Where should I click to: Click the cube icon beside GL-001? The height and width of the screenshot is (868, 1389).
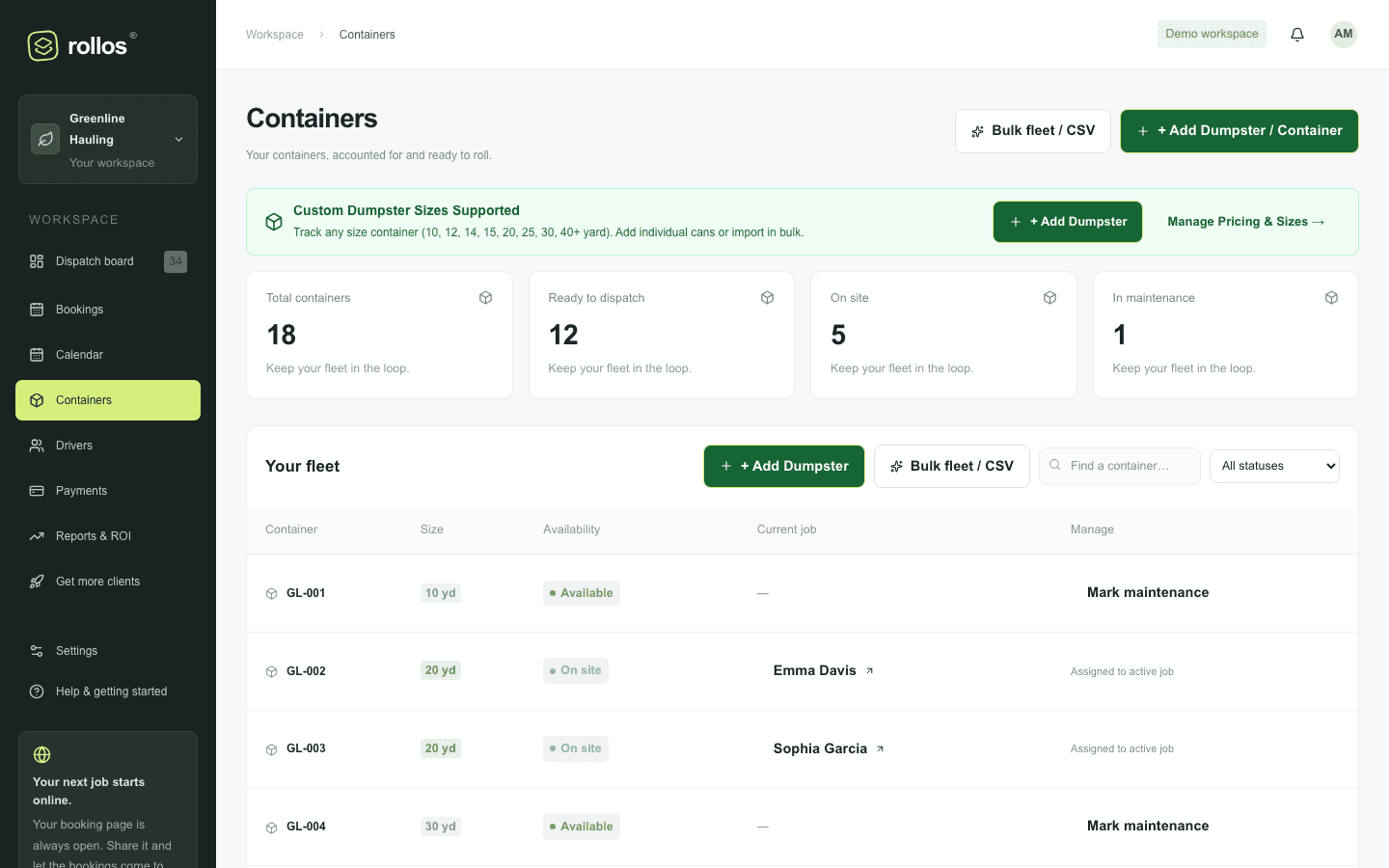pos(272,594)
